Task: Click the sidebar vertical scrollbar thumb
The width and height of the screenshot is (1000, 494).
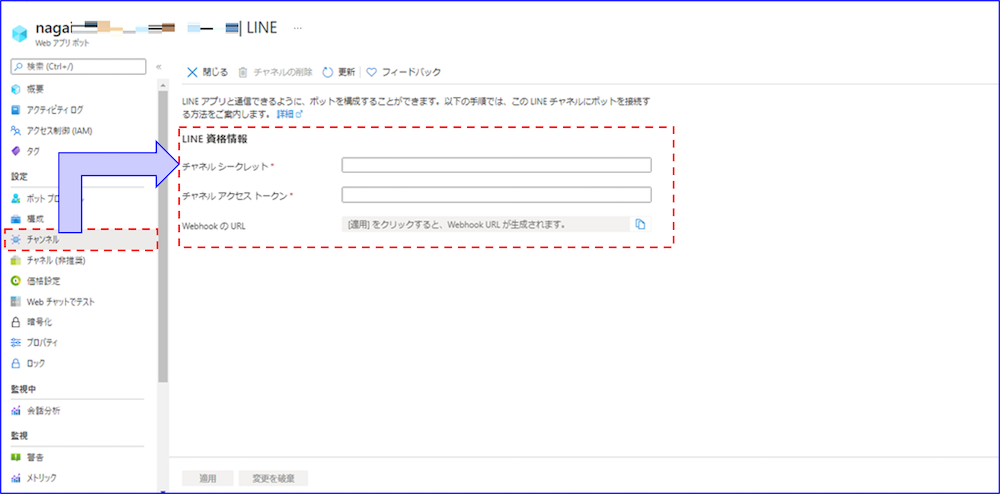Action: 163,236
